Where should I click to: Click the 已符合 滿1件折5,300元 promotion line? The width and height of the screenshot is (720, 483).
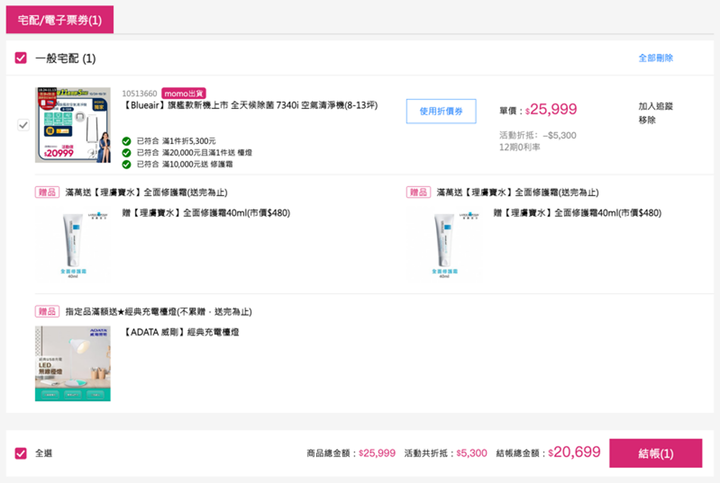click(176, 141)
